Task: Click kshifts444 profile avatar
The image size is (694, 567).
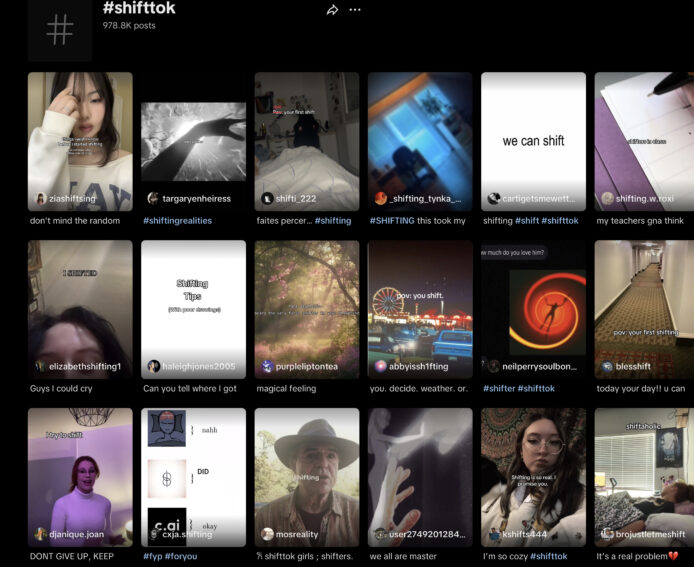Action: (494, 534)
